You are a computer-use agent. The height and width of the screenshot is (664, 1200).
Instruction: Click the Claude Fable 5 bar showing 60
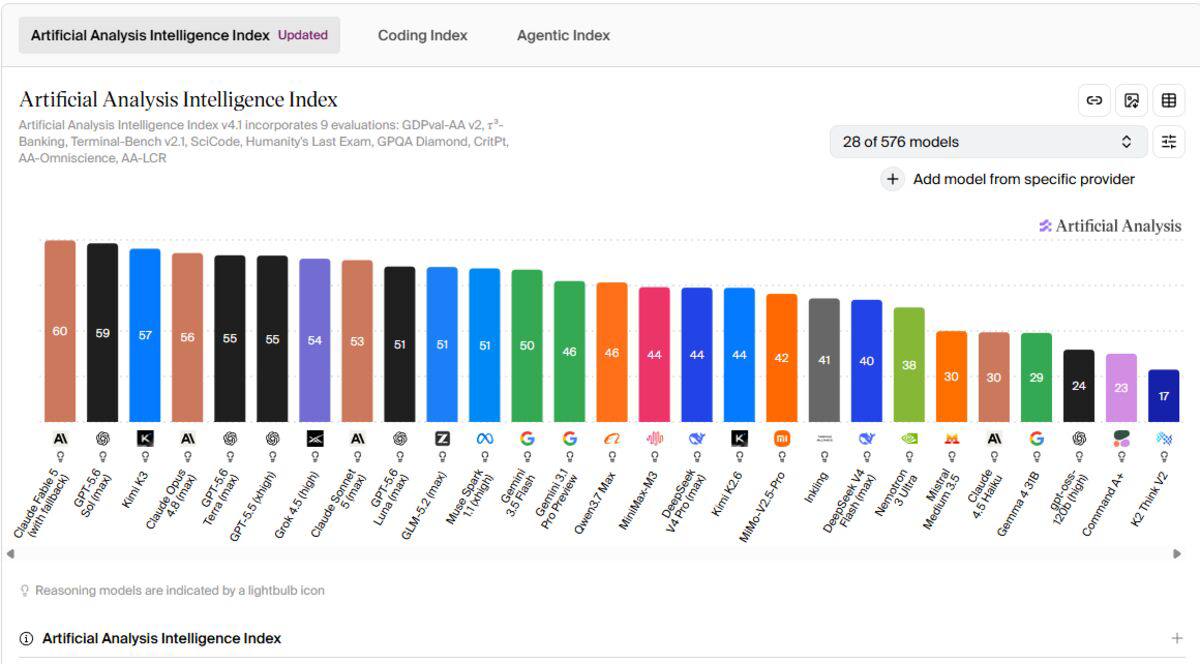(x=60, y=331)
